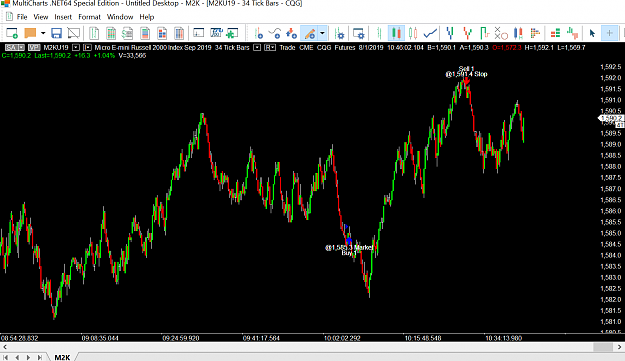Viewport: 625px width, 361px height.
Task: Open the Help menu
Action: point(147,17)
